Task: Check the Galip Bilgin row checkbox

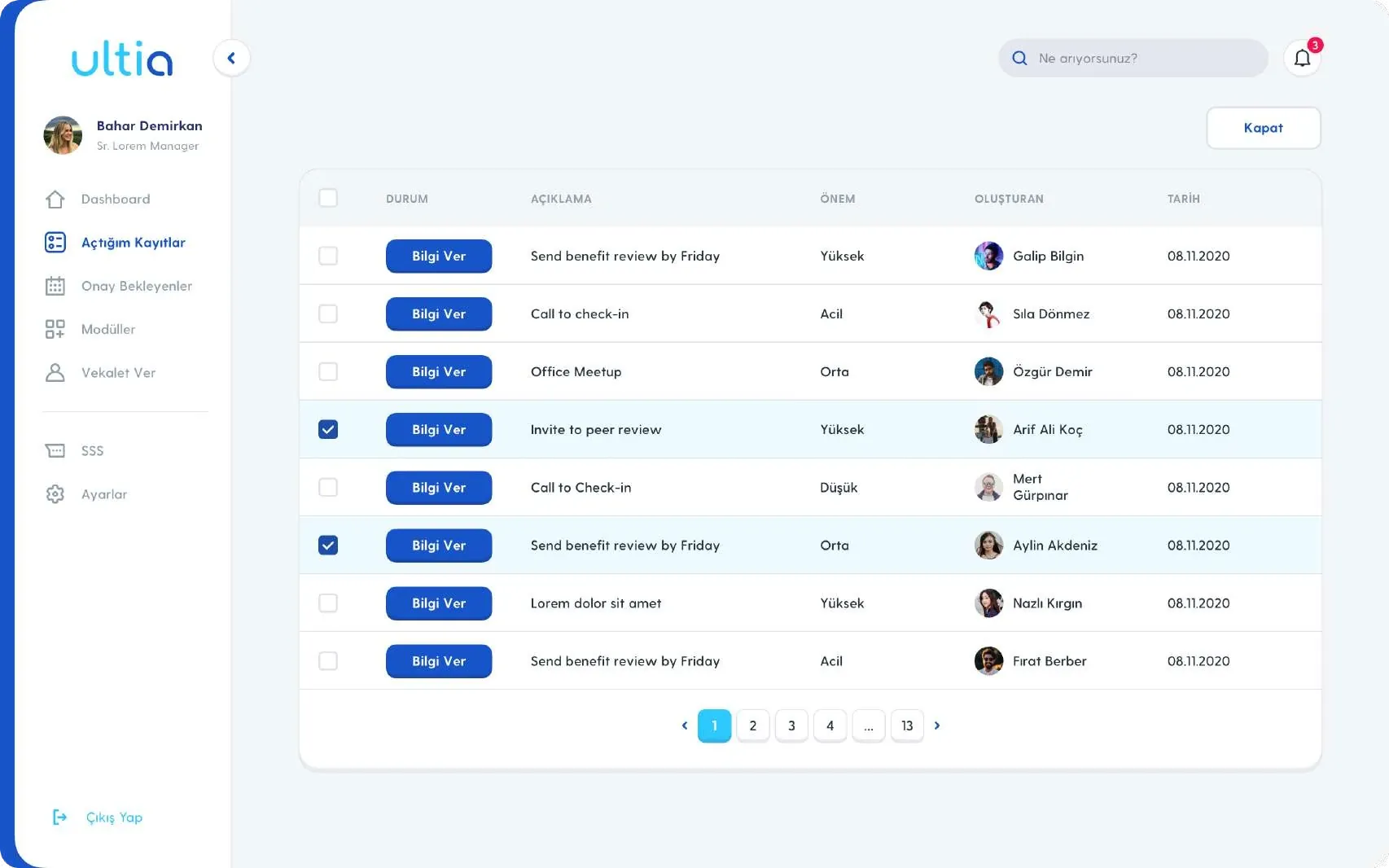Action: click(328, 256)
